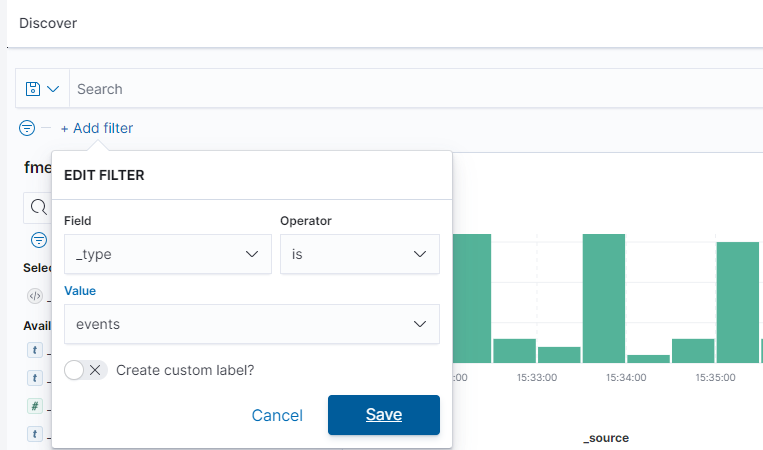Click the filter options icon beside Add filter
Screen dimensions: 763x450
[x=27, y=128]
